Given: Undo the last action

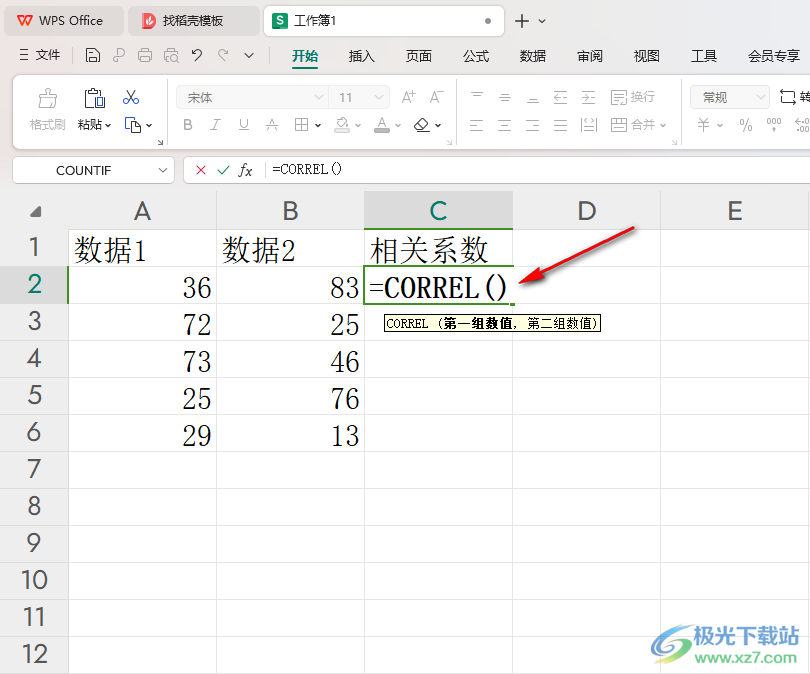Looking at the screenshot, I should click(x=197, y=55).
